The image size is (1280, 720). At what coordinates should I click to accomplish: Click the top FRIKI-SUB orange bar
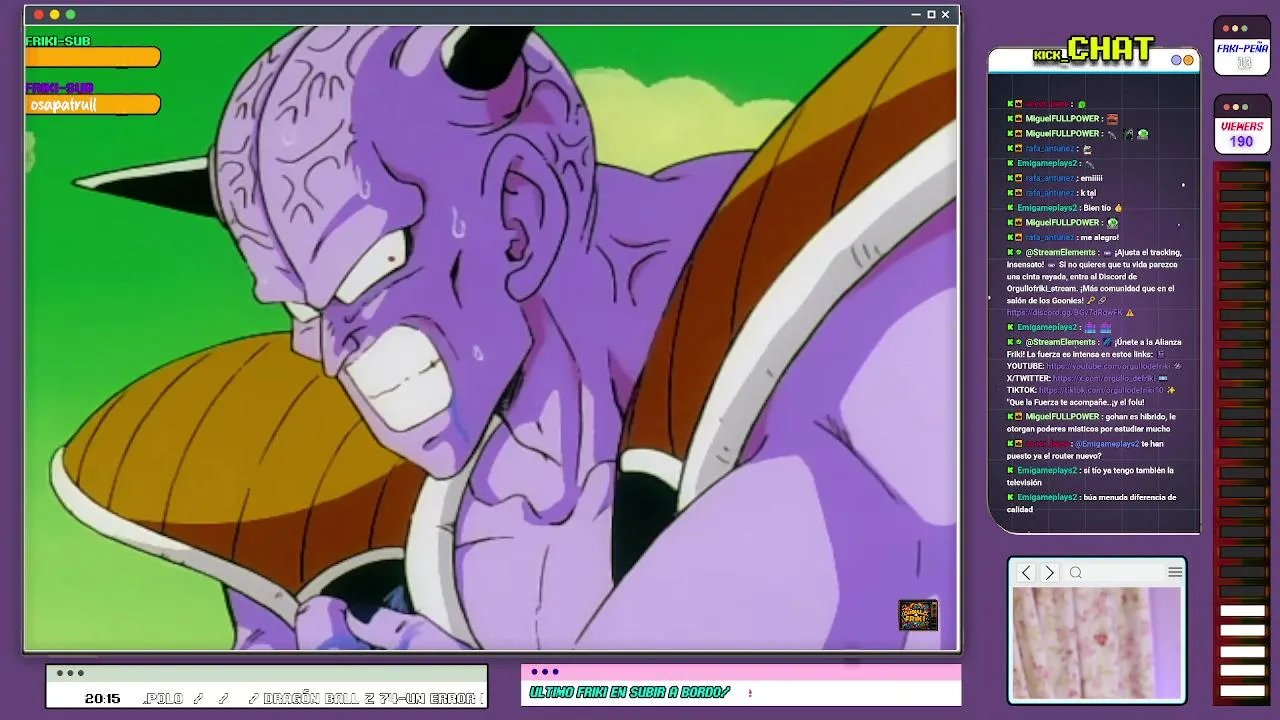93,58
